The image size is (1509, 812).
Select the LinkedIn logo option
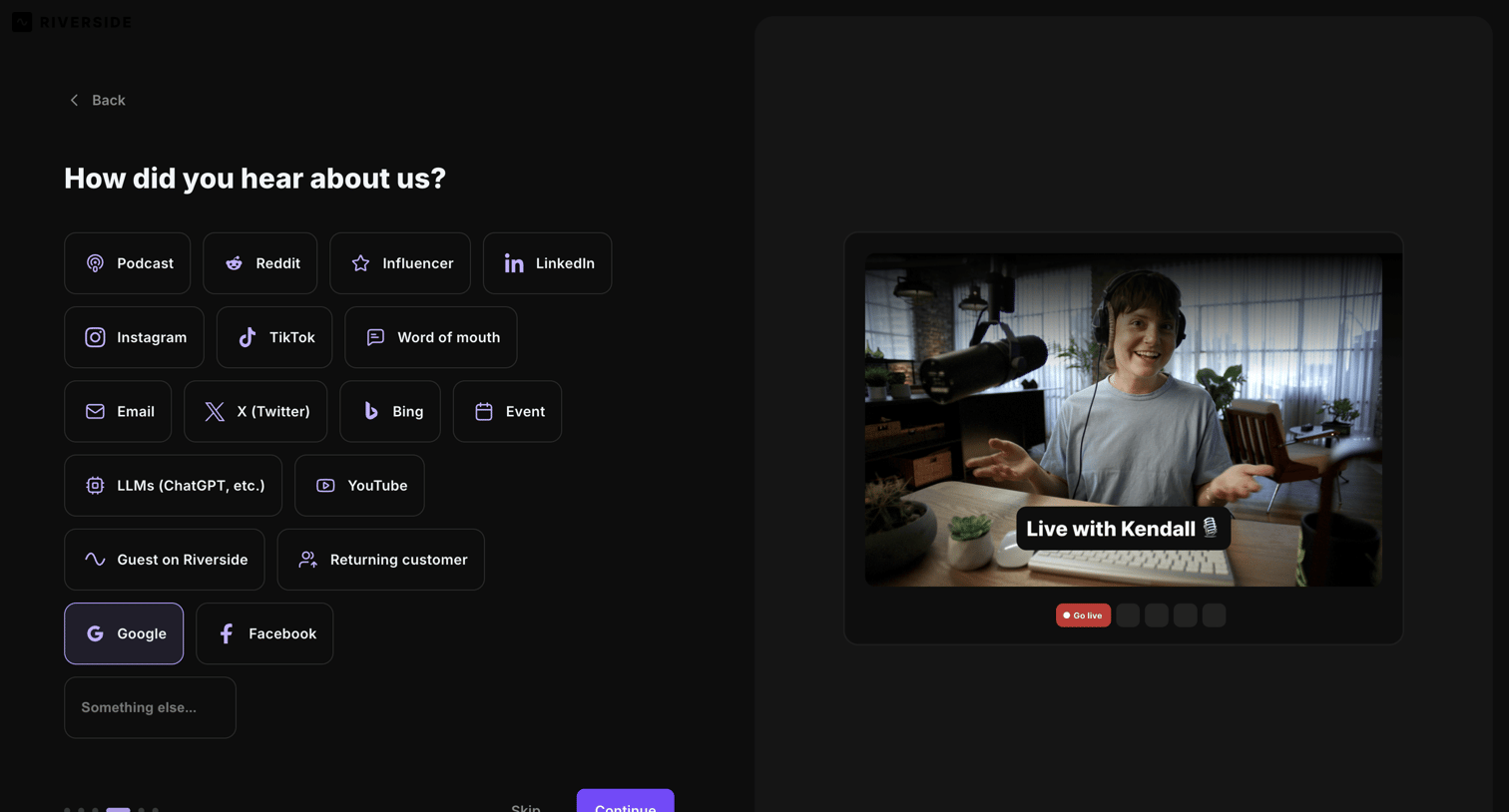coord(547,263)
